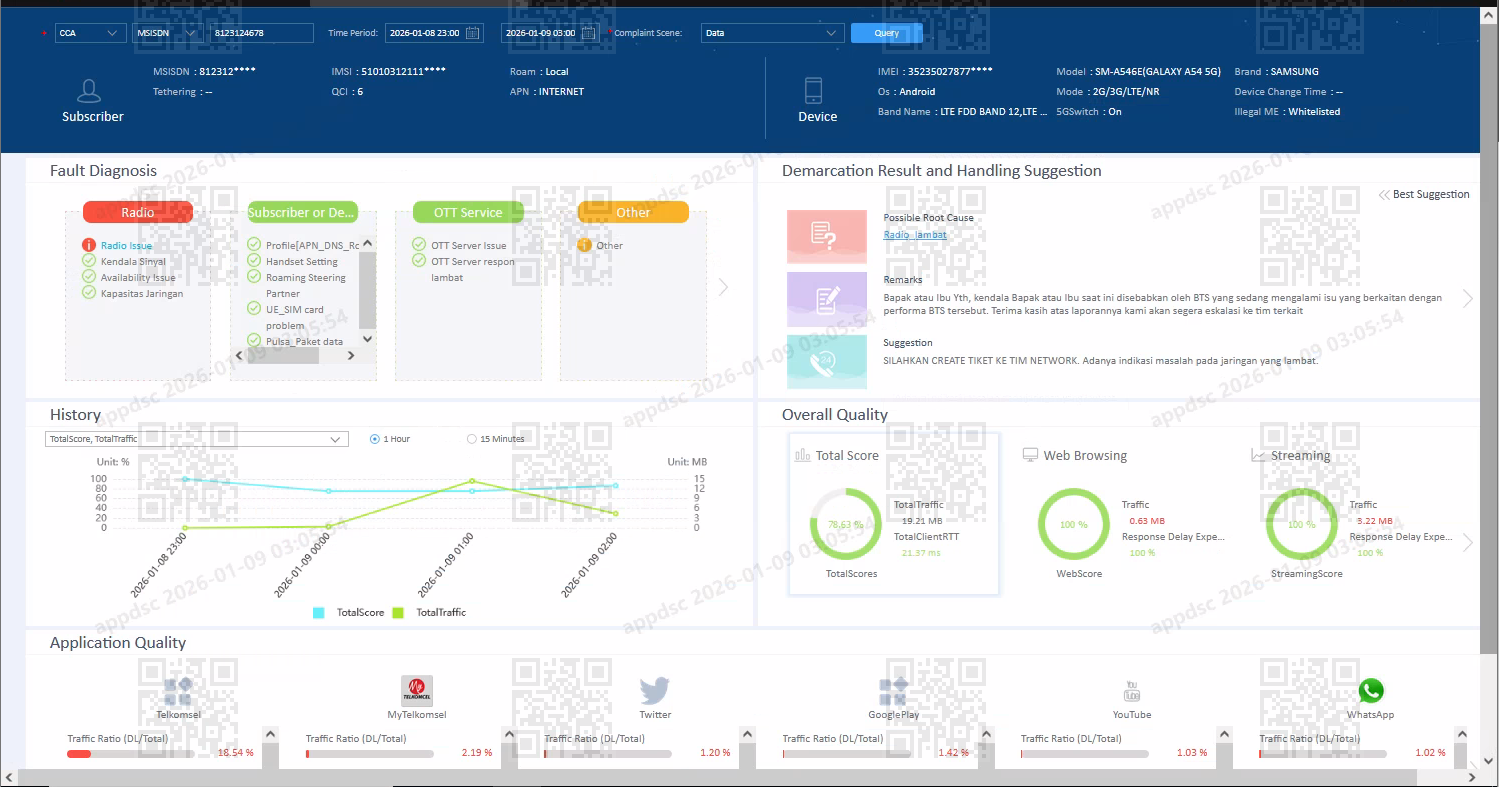Viewport: 1499px width, 787px height.
Task: Click the Total Score bar chart icon
Action: click(802, 455)
